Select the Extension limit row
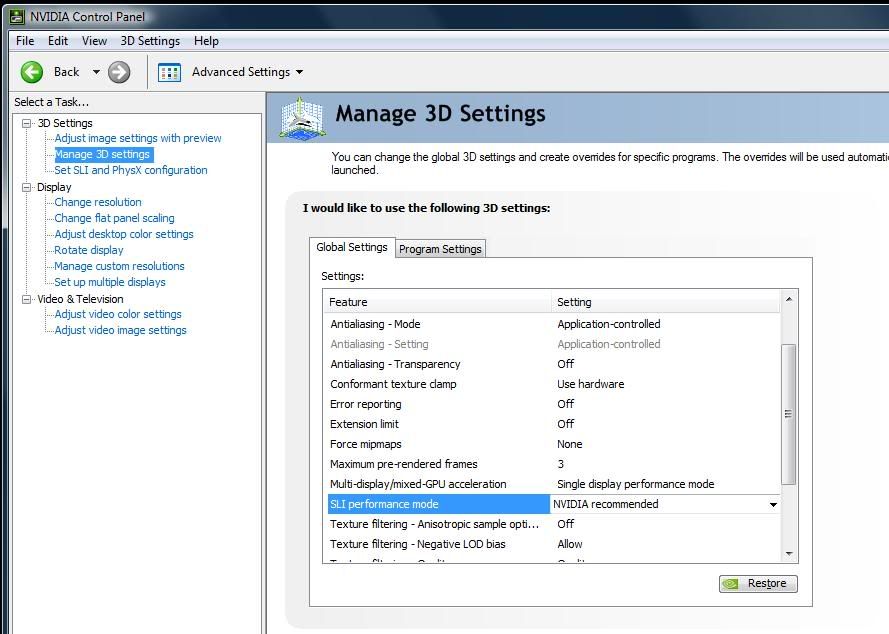 pyautogui.click(x=554, y=424)
